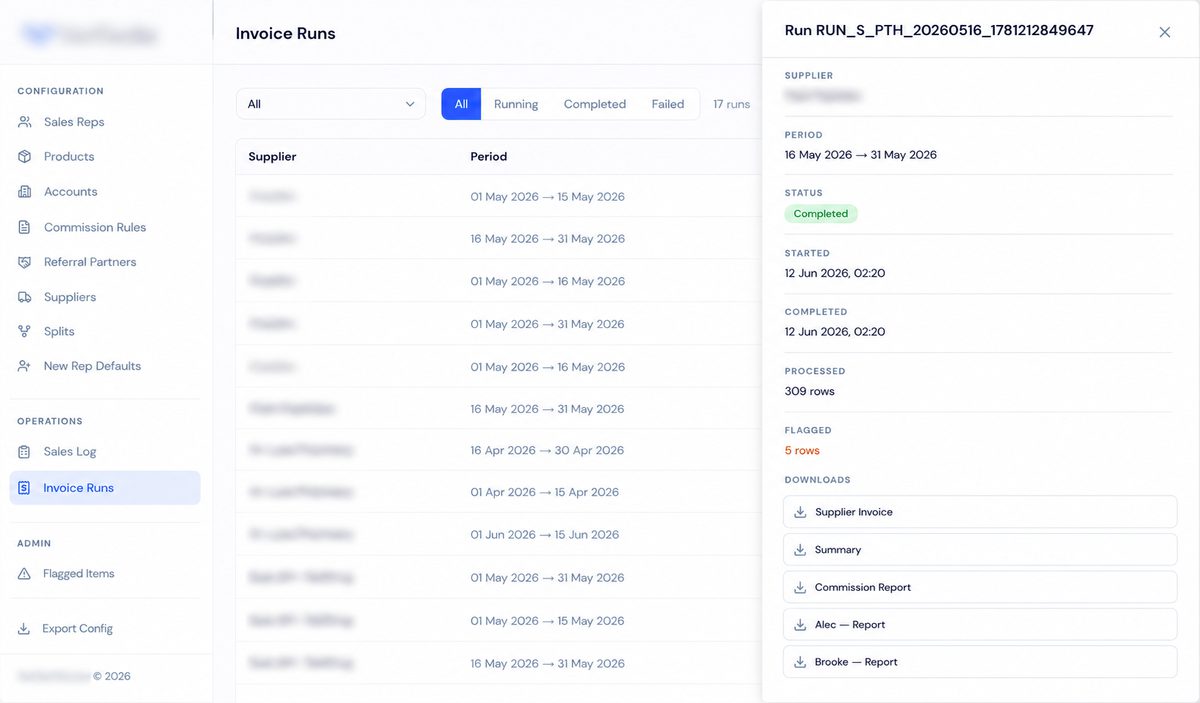Click the 17 runs count label
Image resolution: width=1200 pixels, height=703 pixels.
tap(731, 104)
